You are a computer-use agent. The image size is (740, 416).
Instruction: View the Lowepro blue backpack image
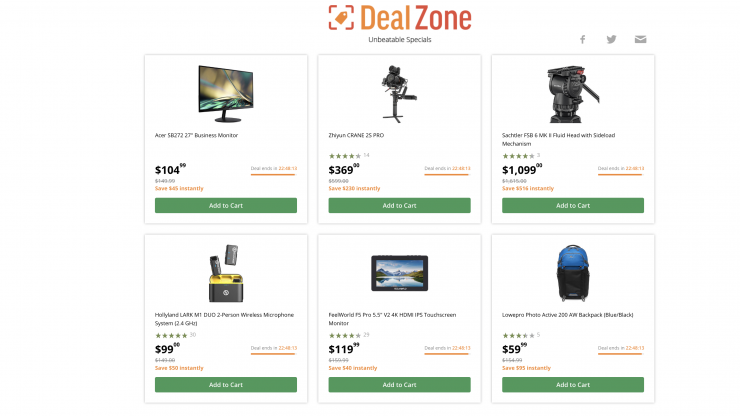point(573,273)
